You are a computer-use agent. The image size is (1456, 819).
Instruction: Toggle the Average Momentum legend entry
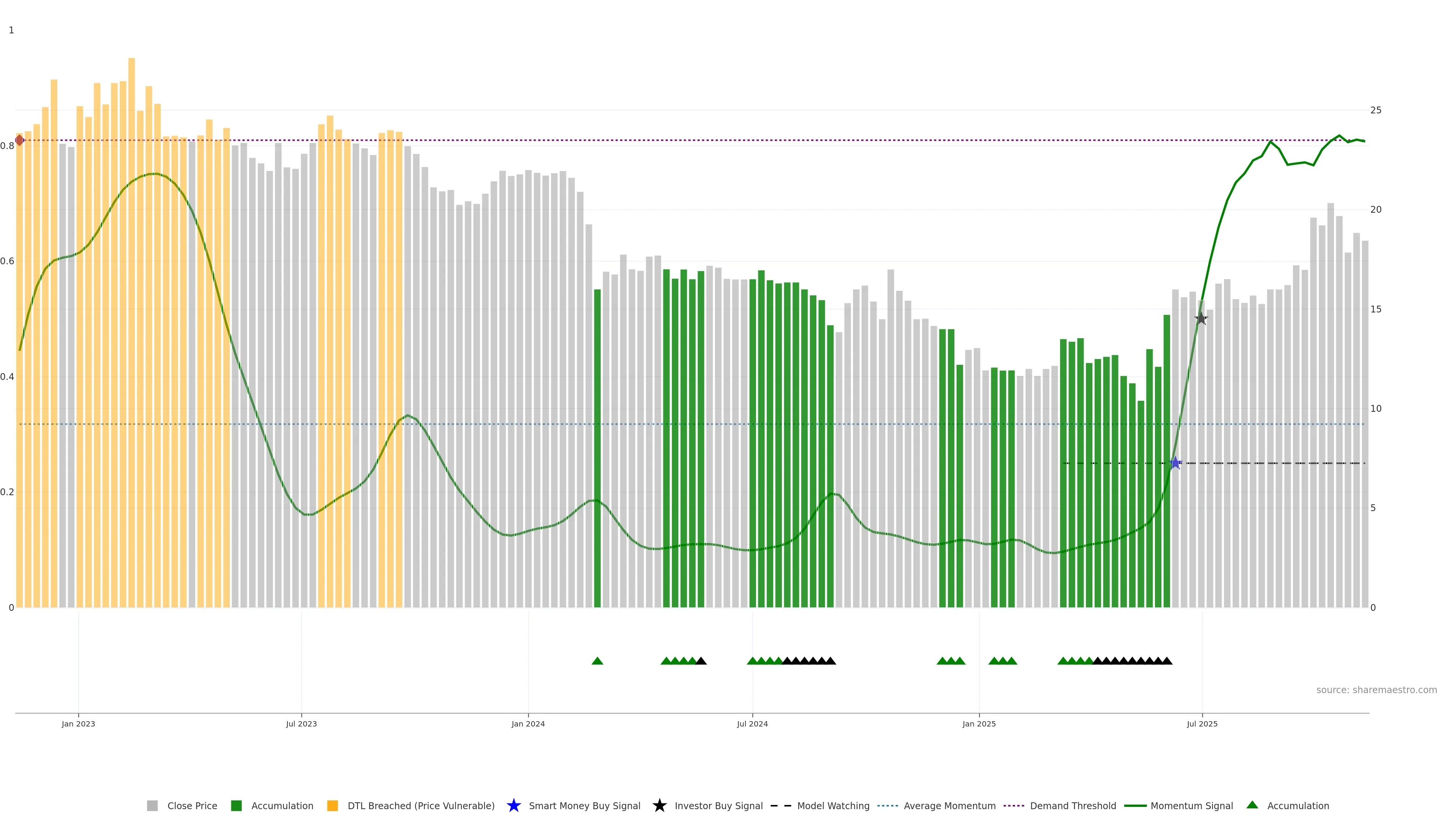coord(949,805)
